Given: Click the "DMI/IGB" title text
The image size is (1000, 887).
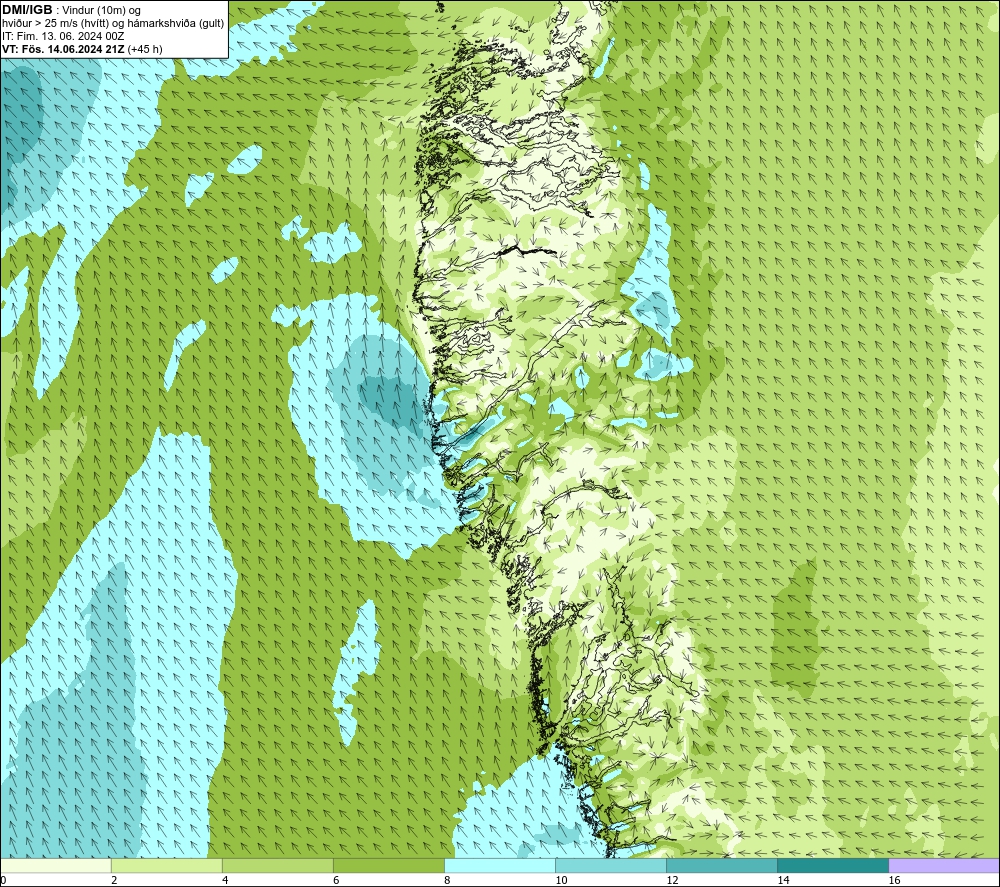Looking at the screenshot, I should point(27,10).
